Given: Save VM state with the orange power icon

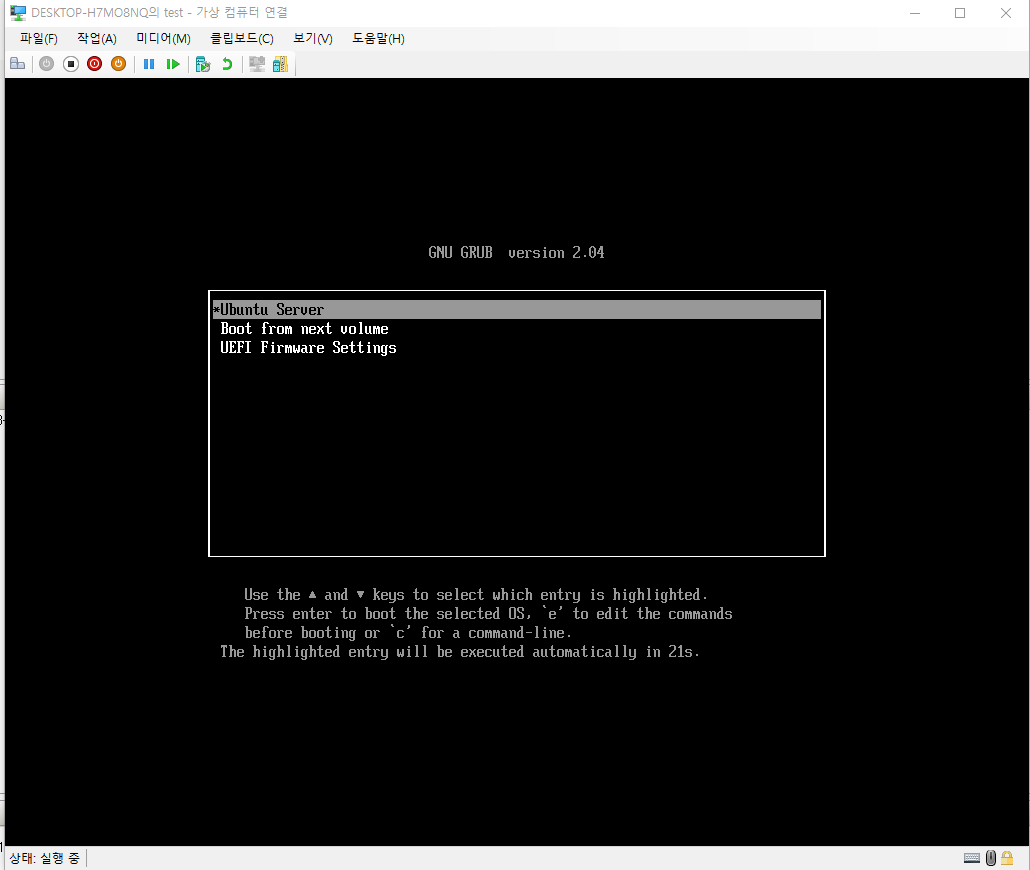Looking at the screenshot, I should [x=118, y=64].
